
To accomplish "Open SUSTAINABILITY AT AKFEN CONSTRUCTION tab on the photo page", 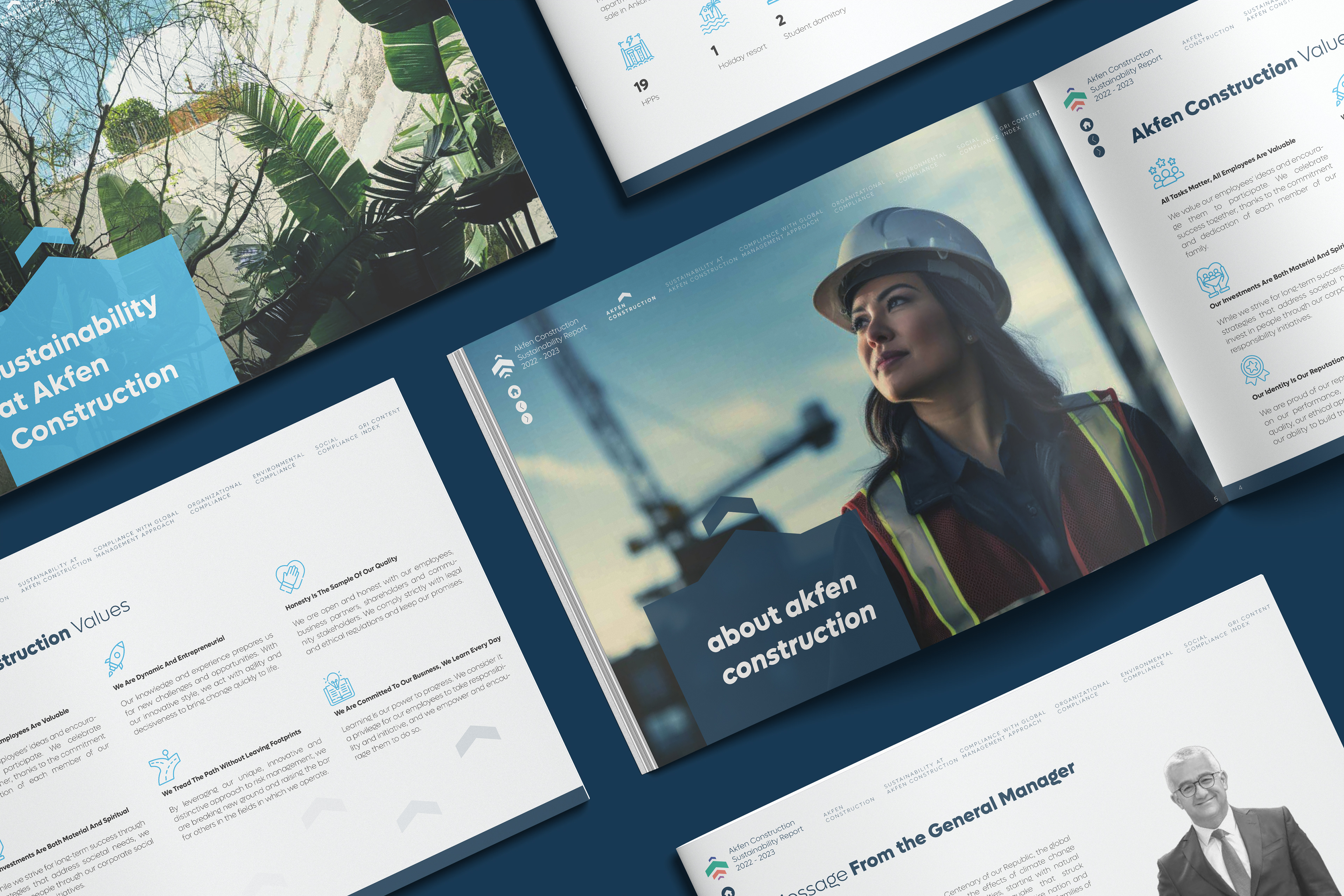I will (x=701, y=274).
